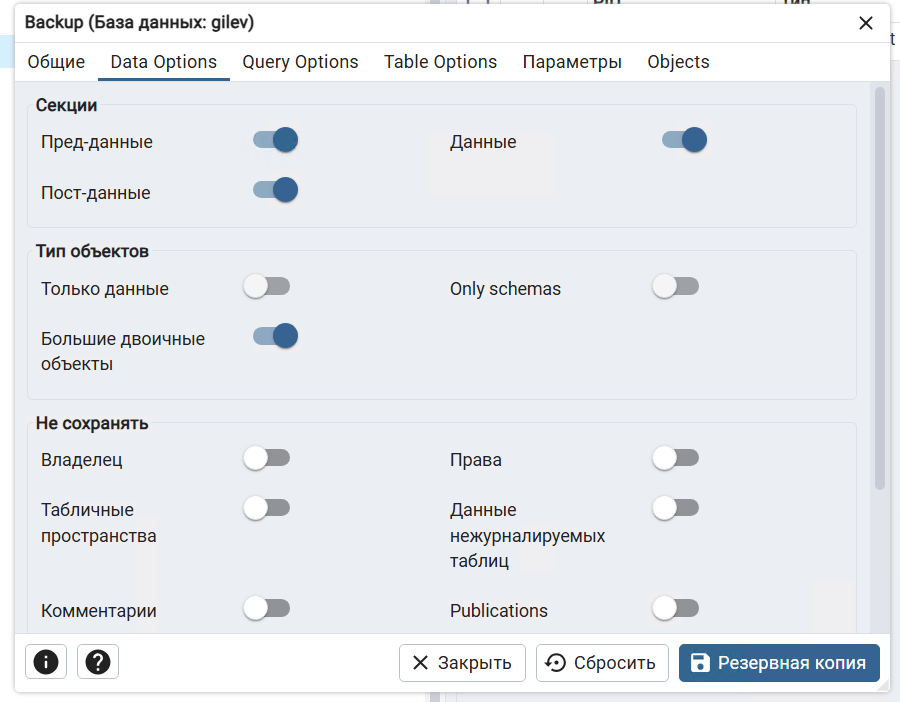Click the dialog's vertical scrollbar
The height and width of the screenshot is (702, 900).
tap(880, 290)
